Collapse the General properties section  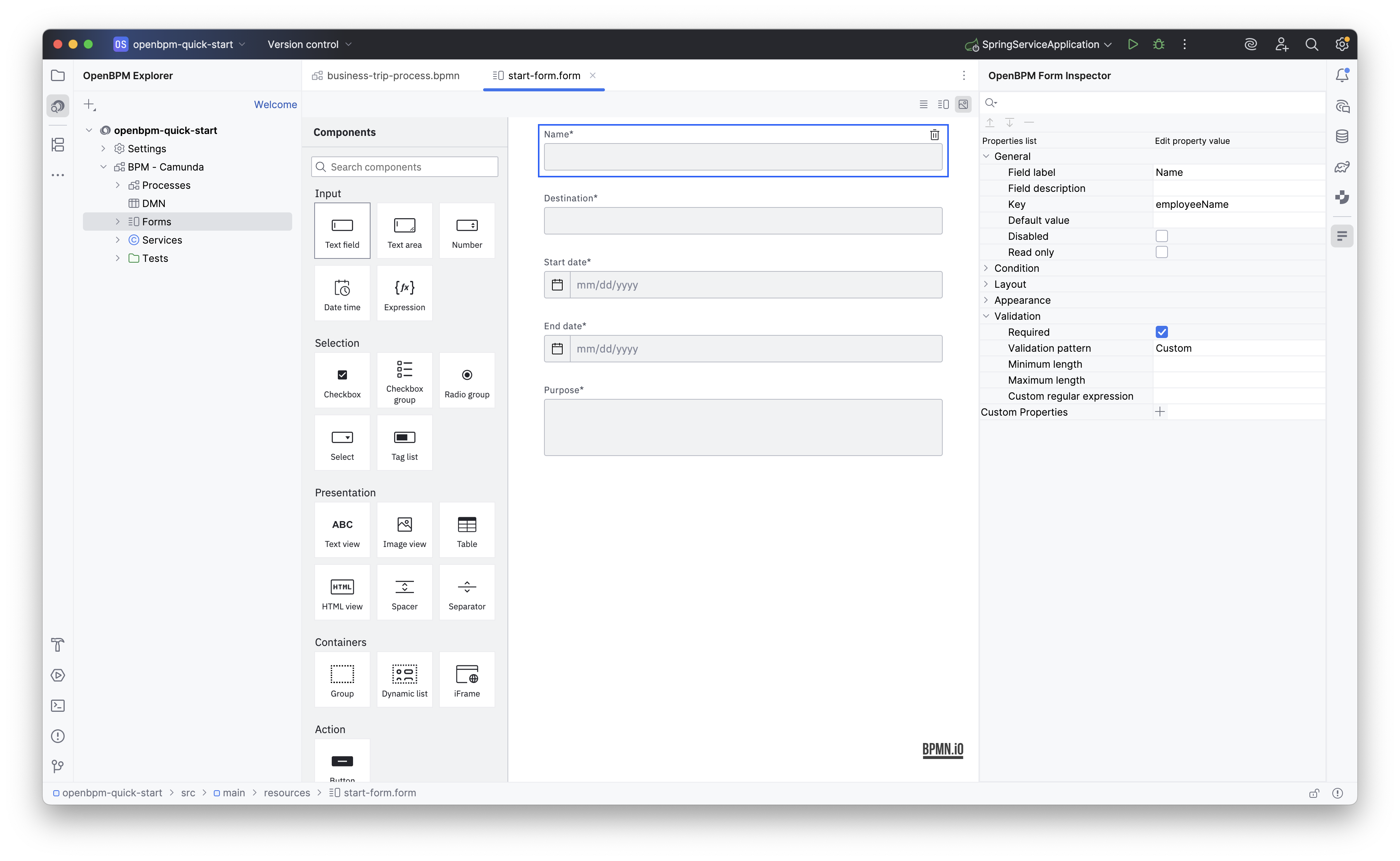986,156
